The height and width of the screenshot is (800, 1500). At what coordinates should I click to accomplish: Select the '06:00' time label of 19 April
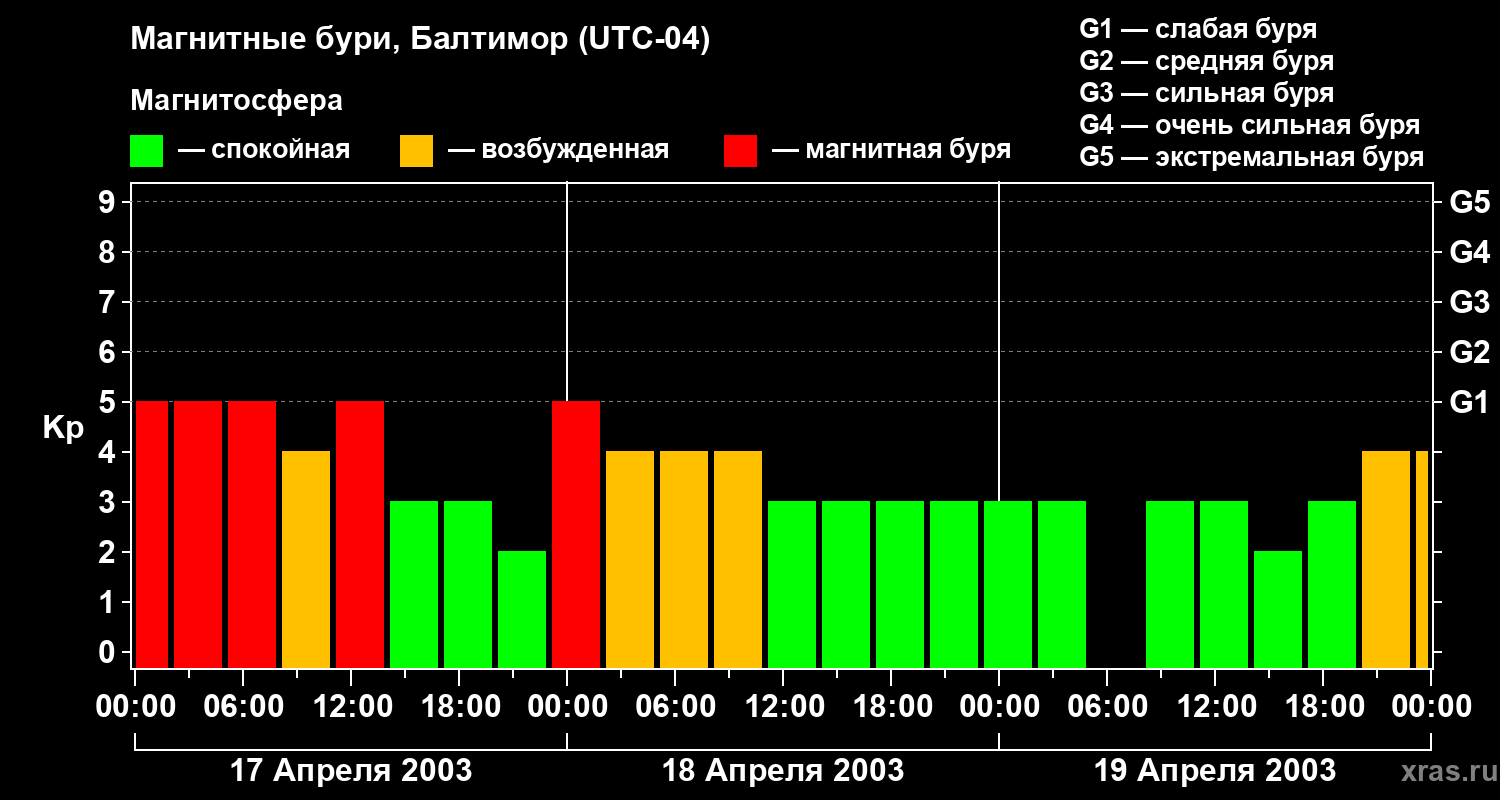click(1107, 707)
